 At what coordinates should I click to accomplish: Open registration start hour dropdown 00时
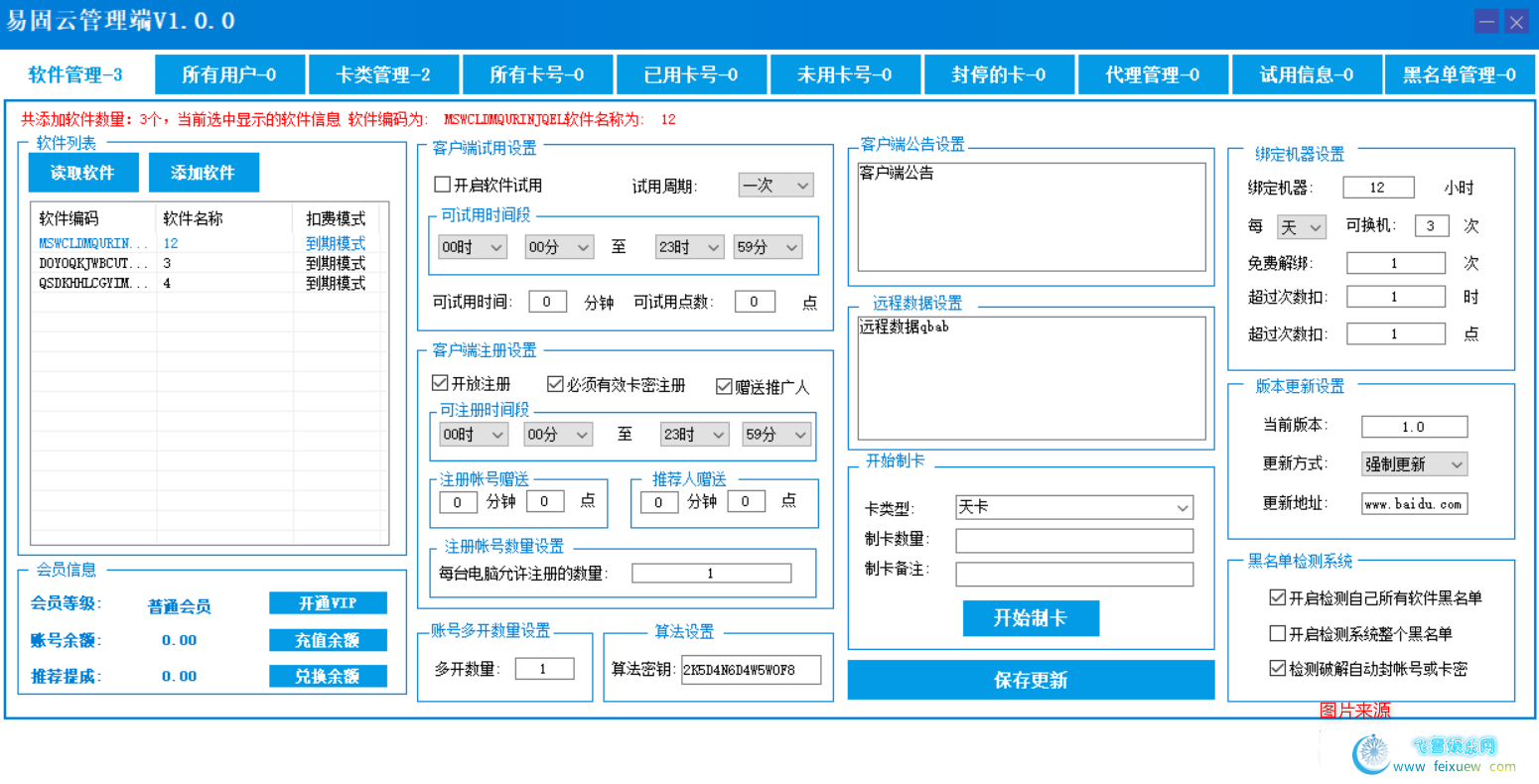(x=474, y=434)
